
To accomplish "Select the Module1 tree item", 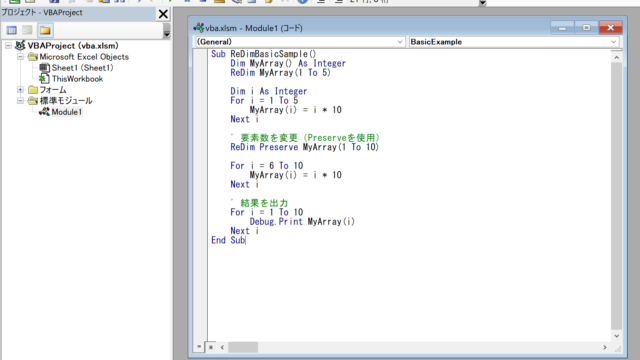I will [x=66, y=112].
